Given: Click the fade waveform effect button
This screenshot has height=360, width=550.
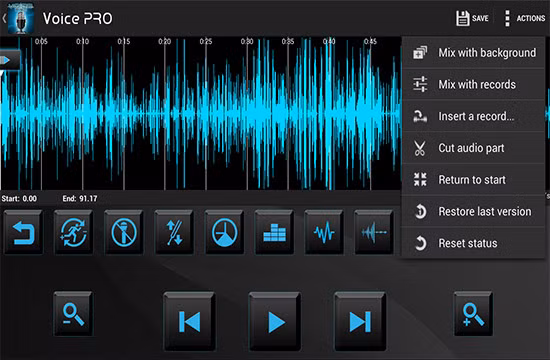Looking at the screenshot, I should (374, 232).
